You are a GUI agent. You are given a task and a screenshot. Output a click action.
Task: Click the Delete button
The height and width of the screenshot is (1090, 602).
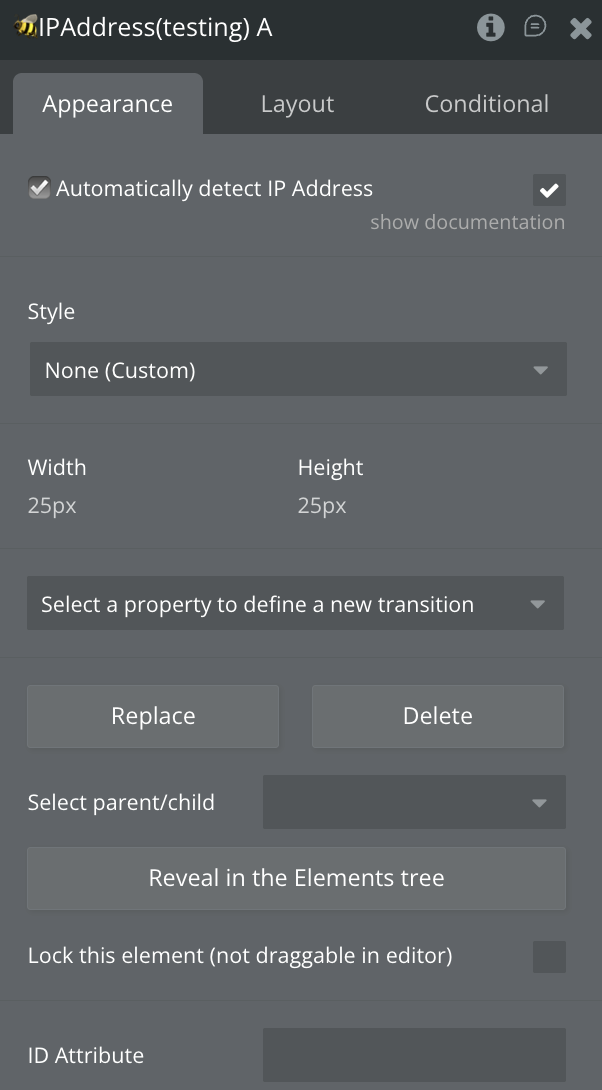click(437, 716)
